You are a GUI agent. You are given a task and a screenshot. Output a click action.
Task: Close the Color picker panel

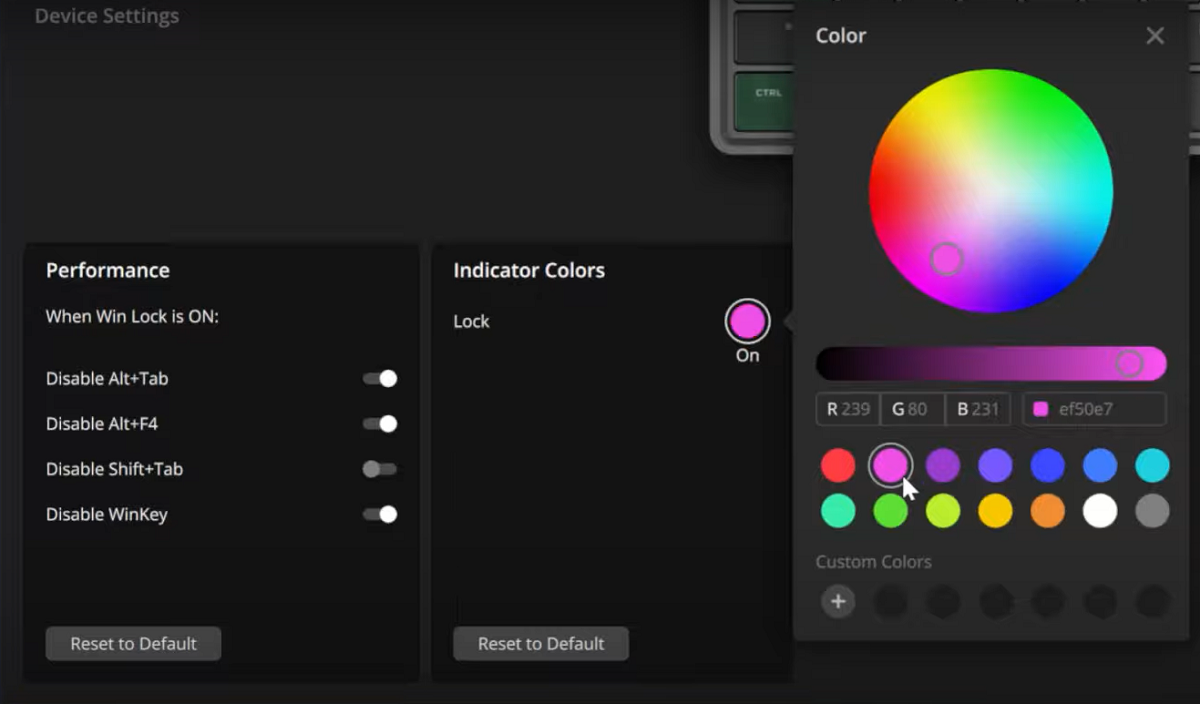pos(1154,35)
